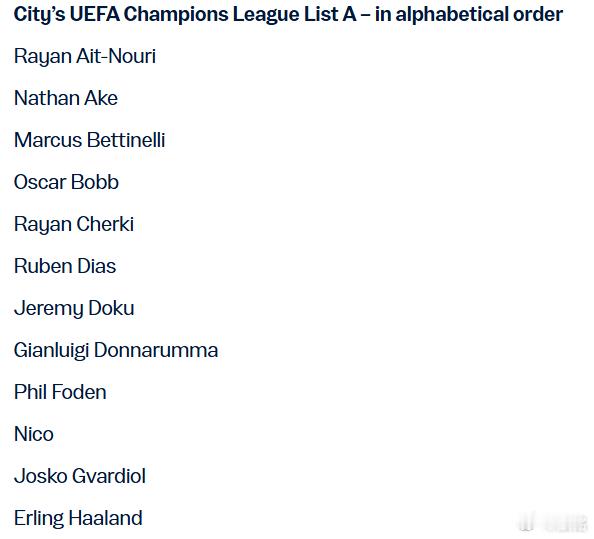Click the single name Nico
The width and height of the screenshot is (594, 539).
[34, 434]
